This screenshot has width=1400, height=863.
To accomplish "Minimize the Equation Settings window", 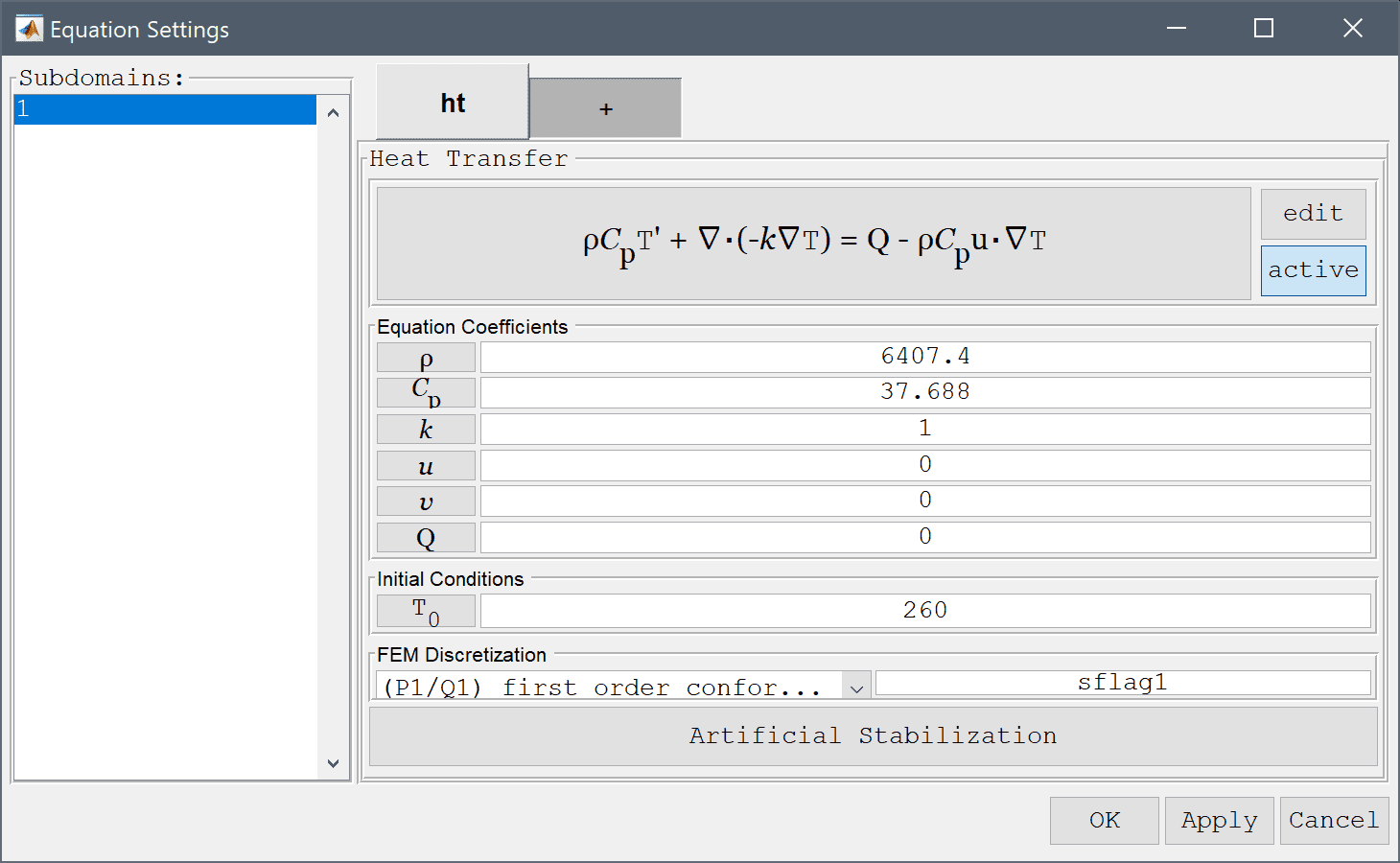I will click(x=1177, y=29).
